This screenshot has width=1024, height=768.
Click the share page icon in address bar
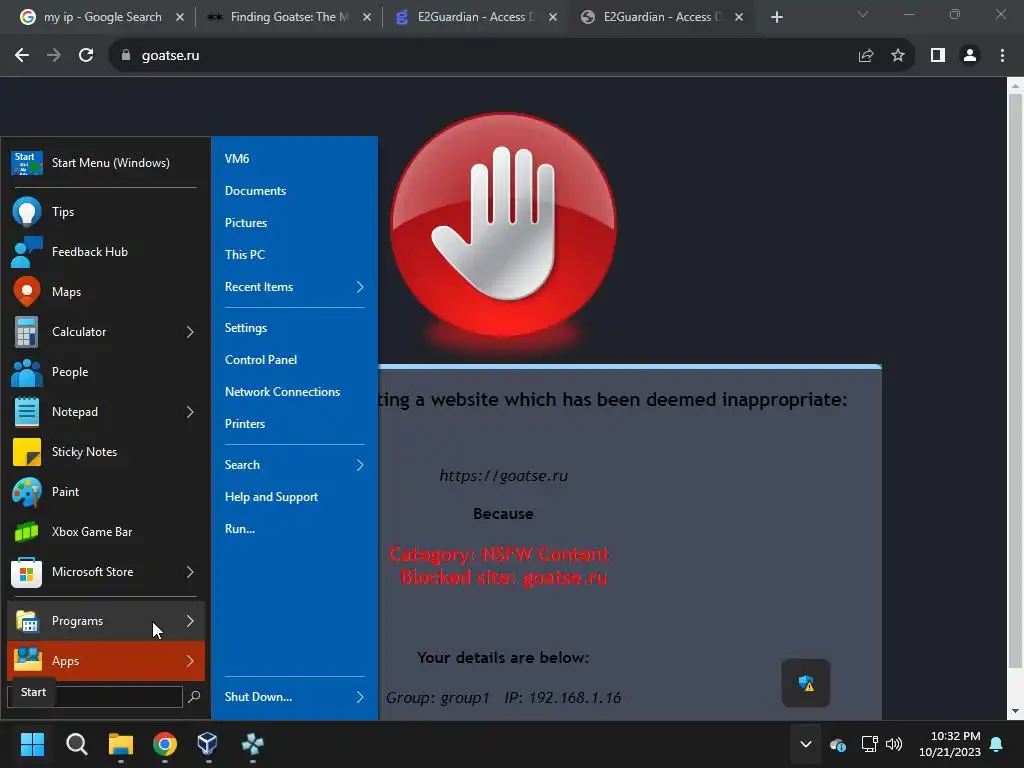click(866, 56)
